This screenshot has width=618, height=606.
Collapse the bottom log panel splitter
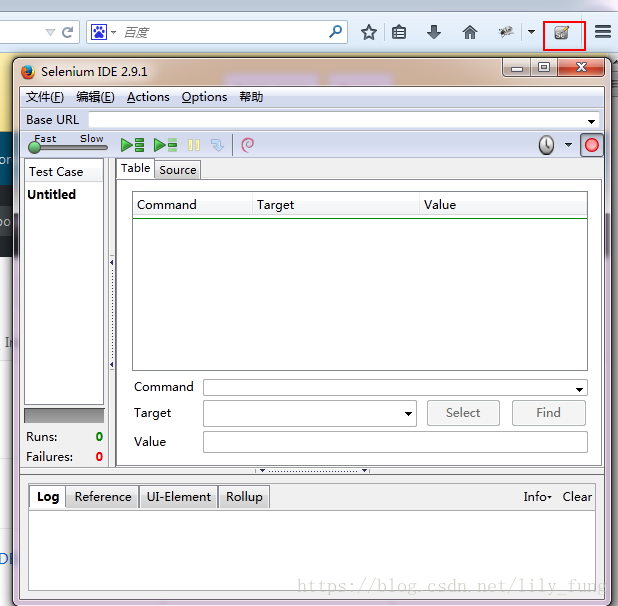point(312,470)
